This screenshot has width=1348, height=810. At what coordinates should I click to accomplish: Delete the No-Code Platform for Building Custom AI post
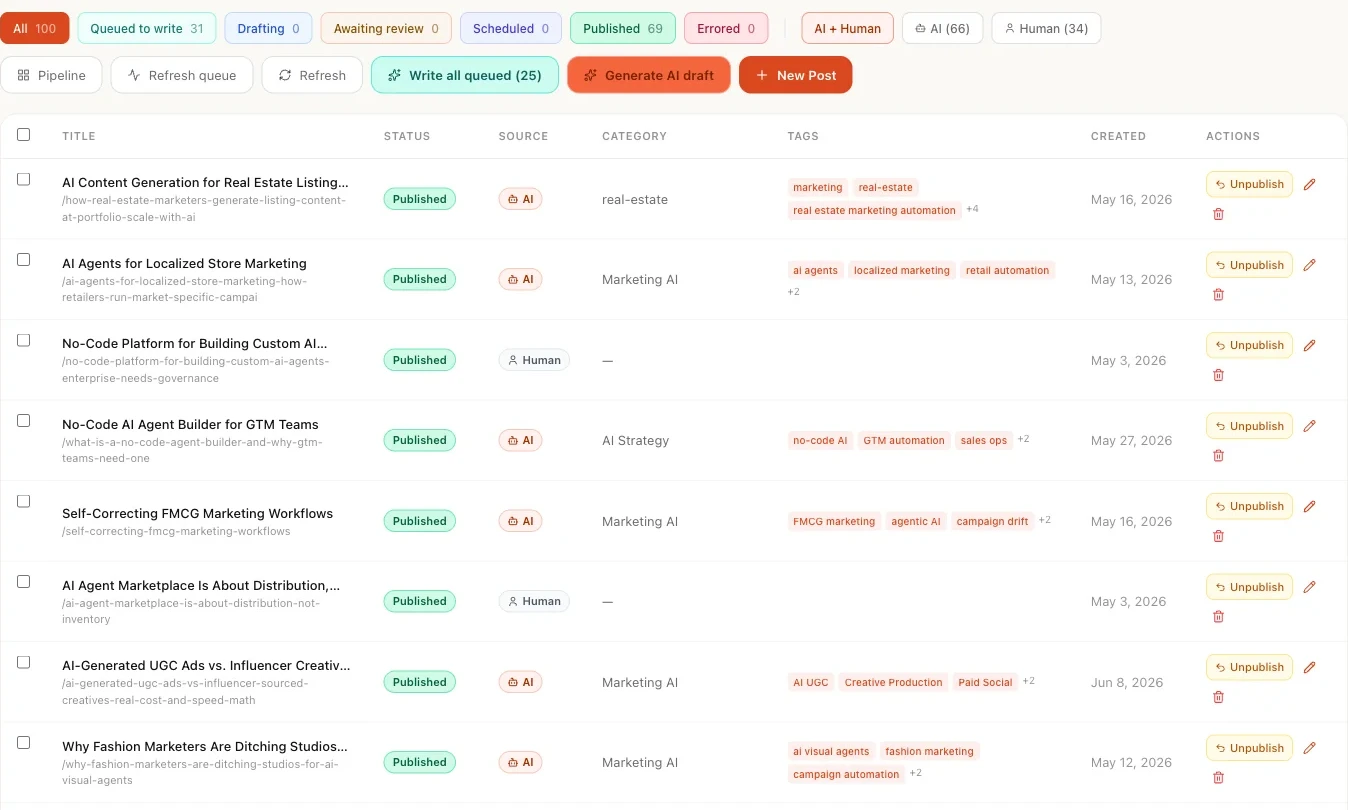pyautogui.click(x=1218, y=375)
